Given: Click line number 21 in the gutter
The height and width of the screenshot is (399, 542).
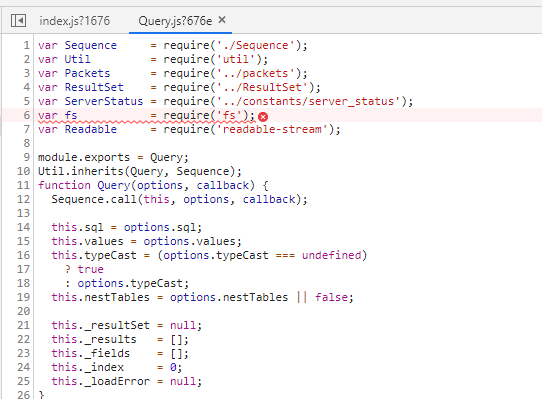Looking at the screenshot, I should click(x=24, y=325).
